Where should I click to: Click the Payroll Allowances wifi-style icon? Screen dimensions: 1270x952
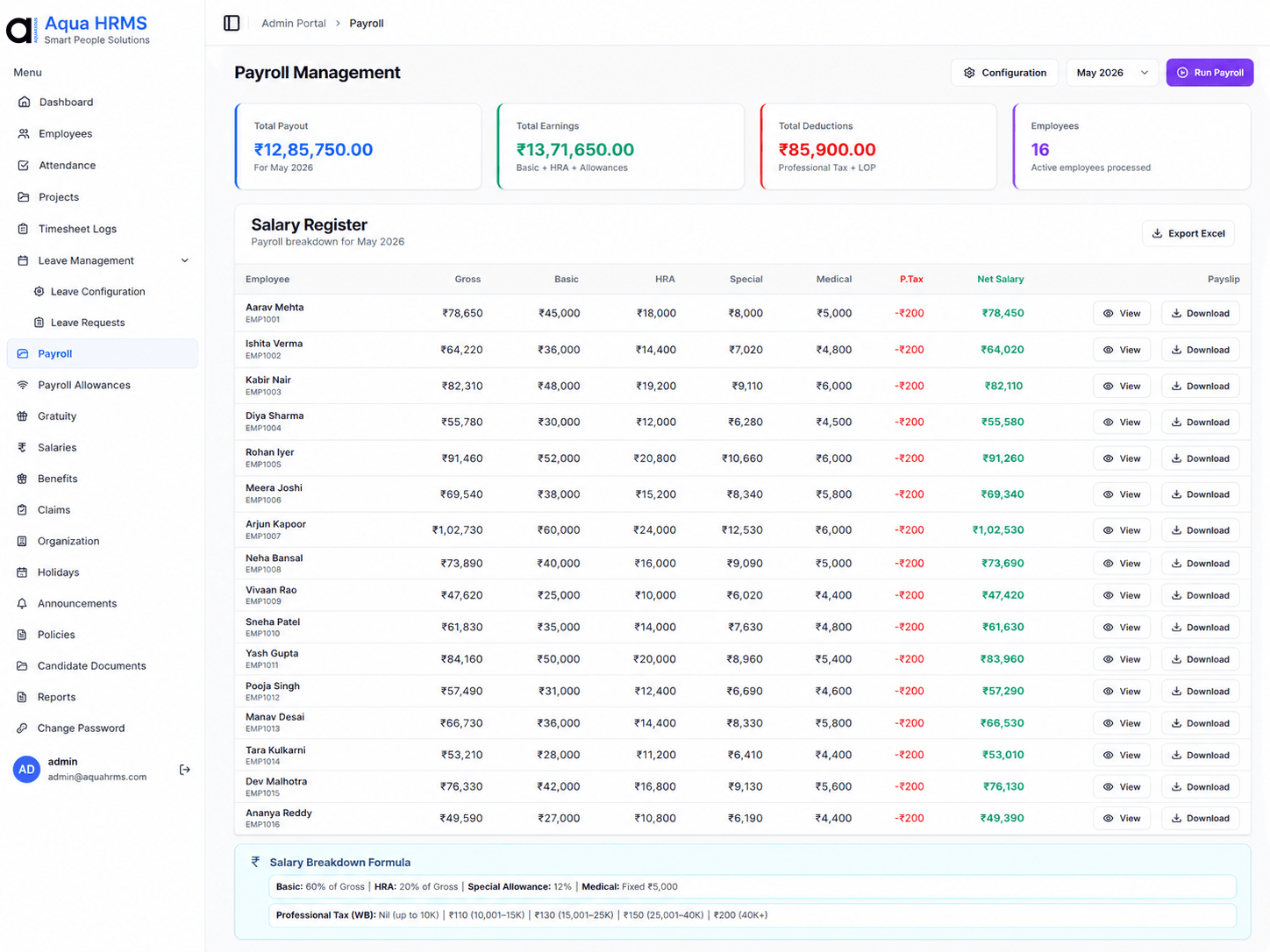[23, 385]
